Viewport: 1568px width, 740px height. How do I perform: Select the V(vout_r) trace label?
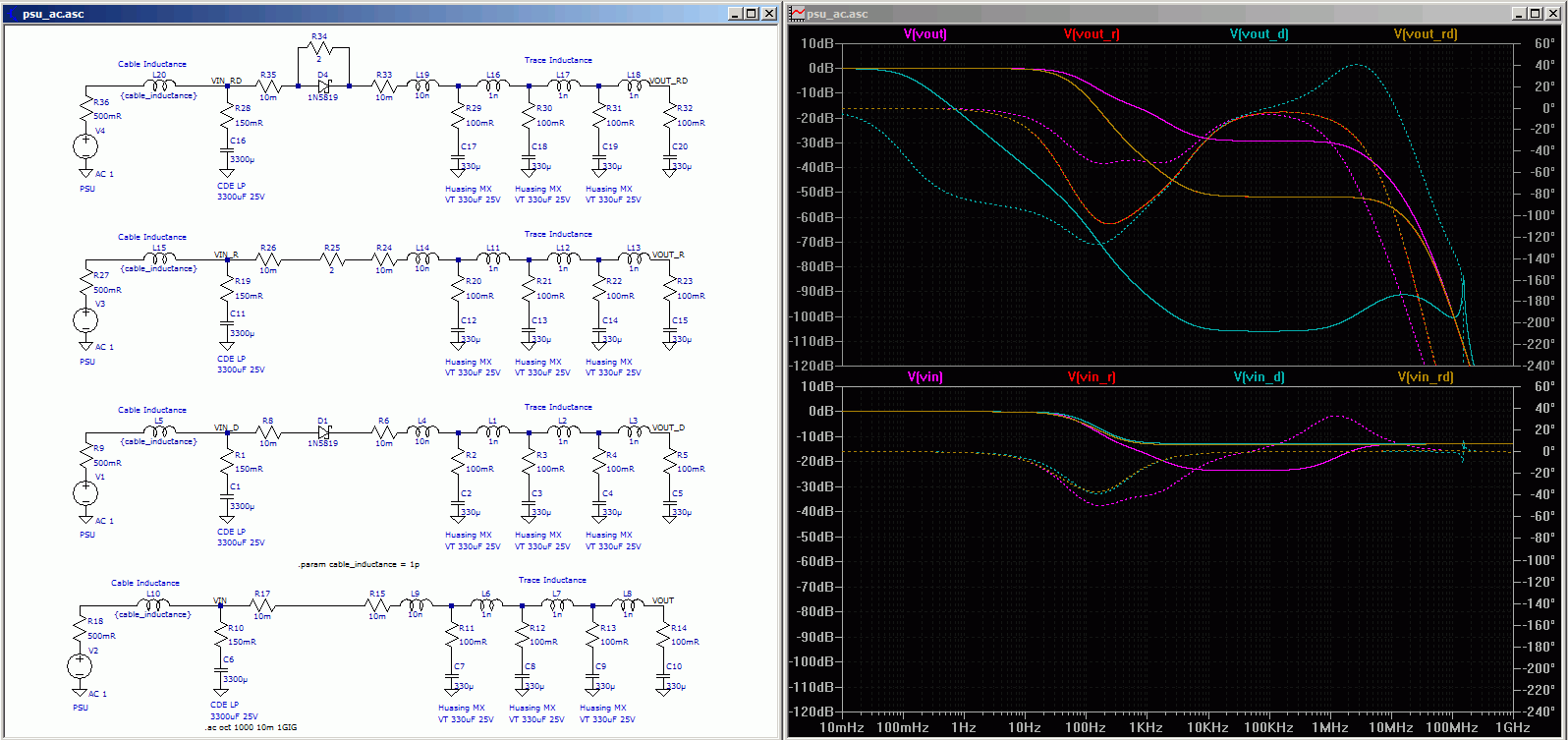[x=1092, y=34]
